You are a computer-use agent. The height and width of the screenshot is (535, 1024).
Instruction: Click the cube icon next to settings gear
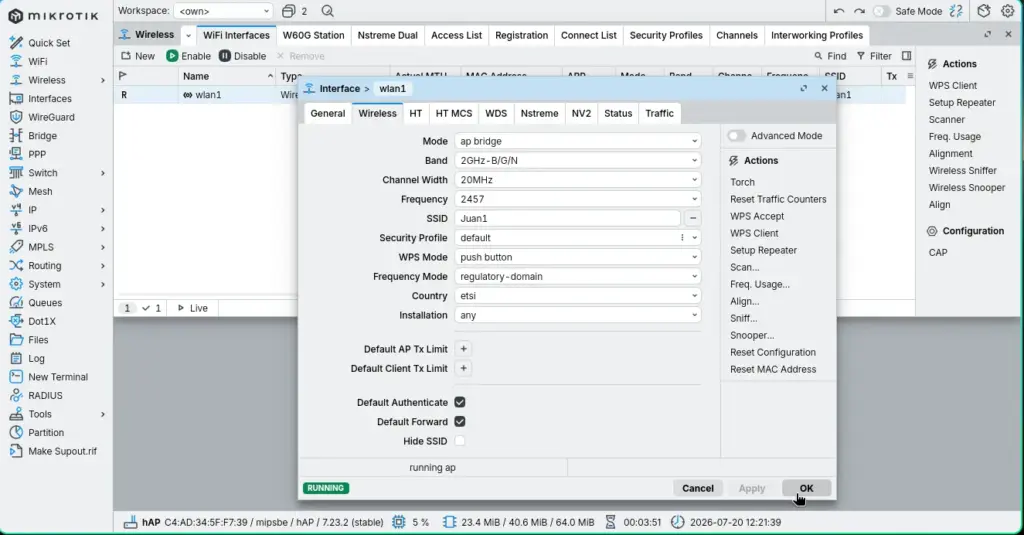pos(984,11)
